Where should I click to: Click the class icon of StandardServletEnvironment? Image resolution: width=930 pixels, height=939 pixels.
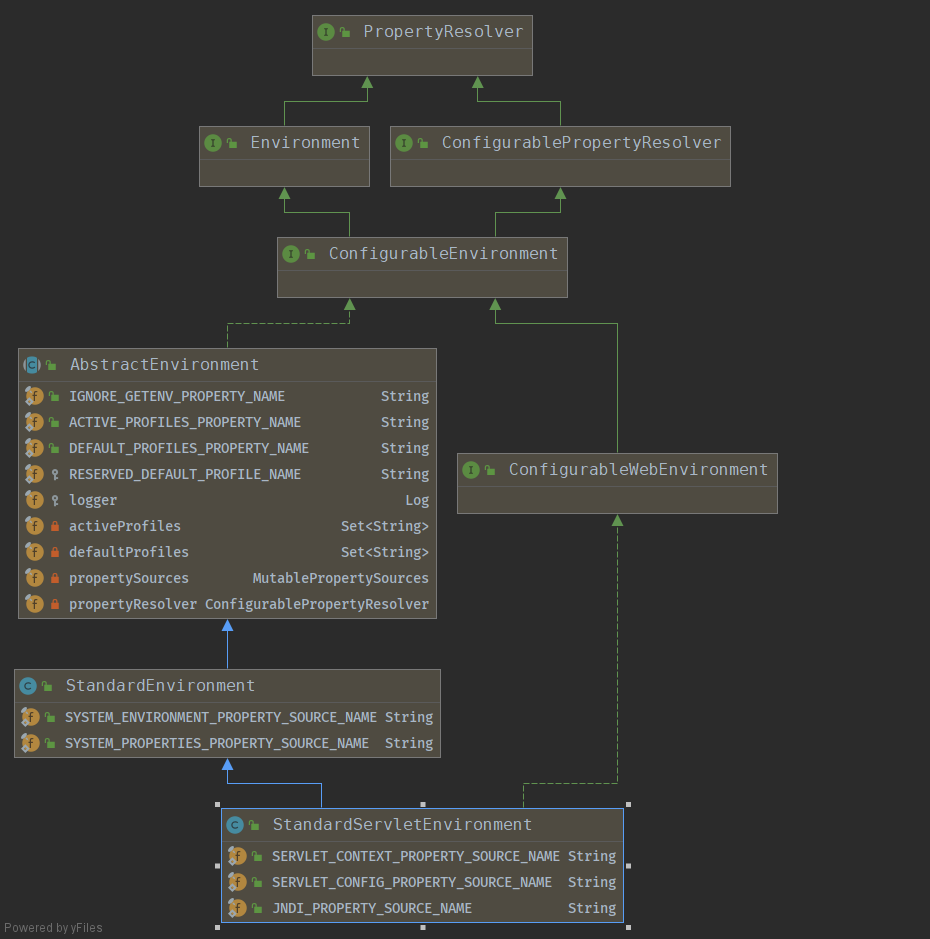(235, 825)
